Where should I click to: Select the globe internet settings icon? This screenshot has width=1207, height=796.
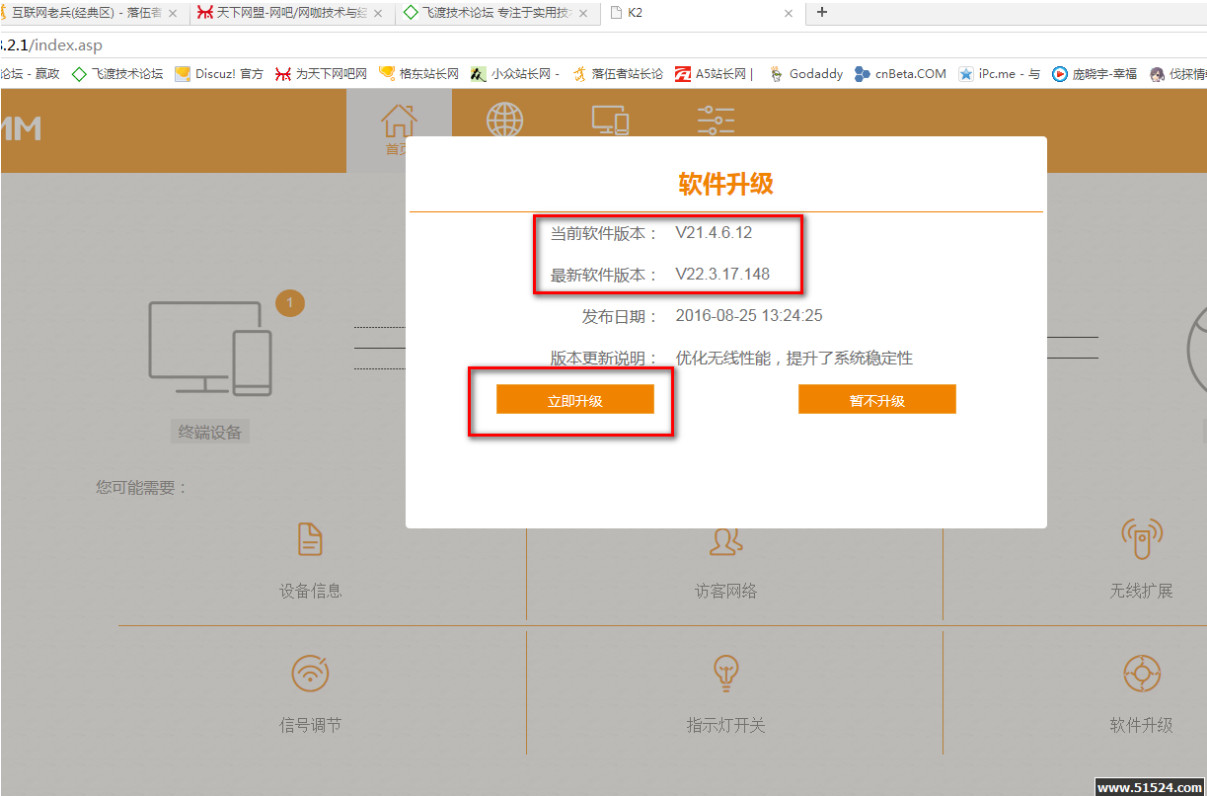[x=504, y=120]
